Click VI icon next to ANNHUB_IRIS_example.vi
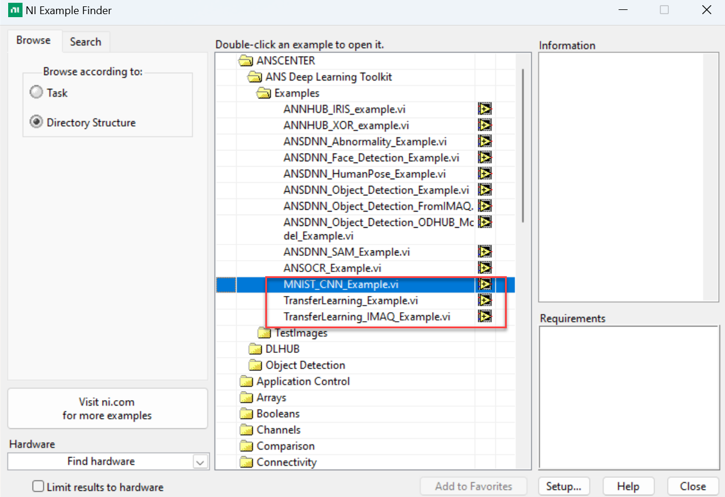Screen dimensions: 725x497 (x=485, y=109)
